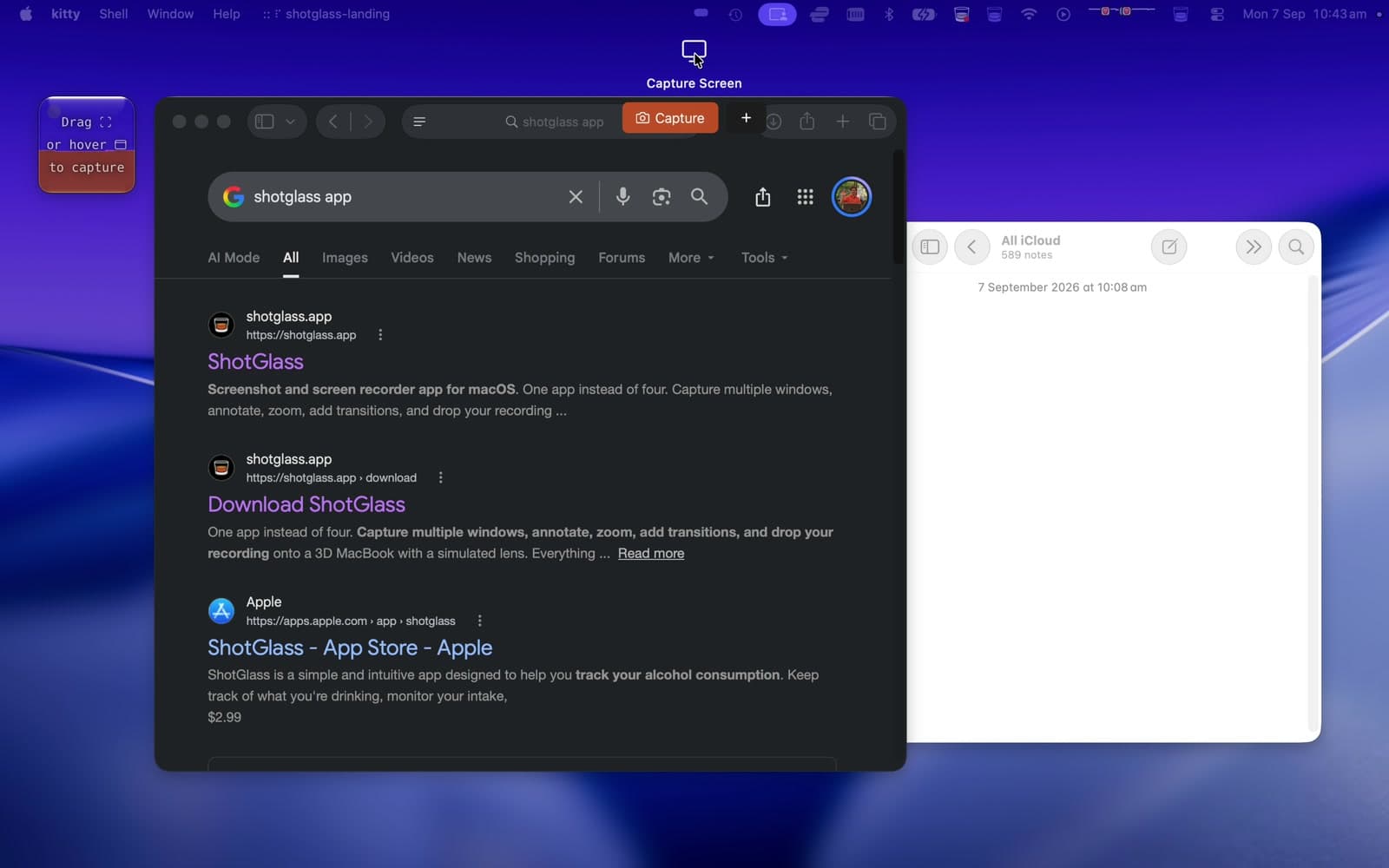This screenshot has width=1389, height=868.
Task: Expand the Safari sidebar dropdown chevron
Action: click(x=290, y=122)
